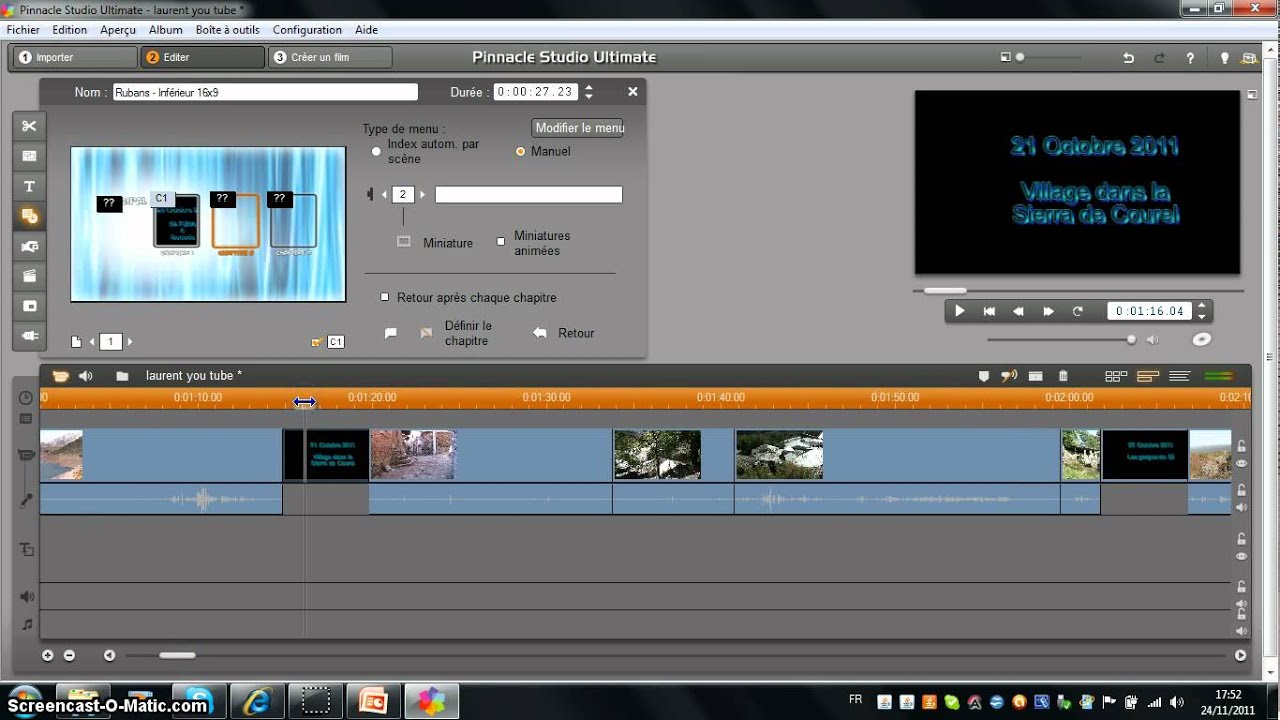Open the Aperçu menu
The image size is (1280, 720).
click(118, 30)
